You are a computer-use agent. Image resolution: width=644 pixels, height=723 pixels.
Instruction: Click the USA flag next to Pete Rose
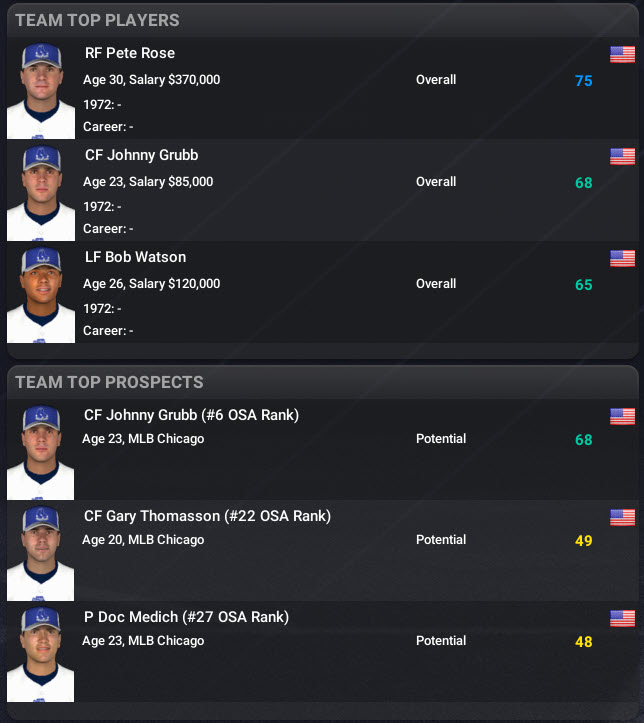(622, 54)
